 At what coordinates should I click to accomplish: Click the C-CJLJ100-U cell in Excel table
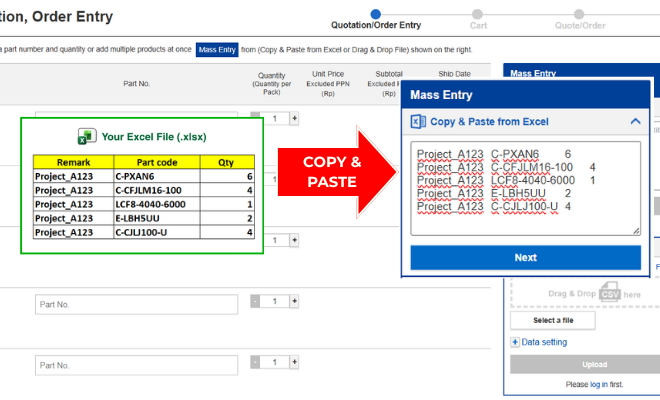click(x=157, y=232)
